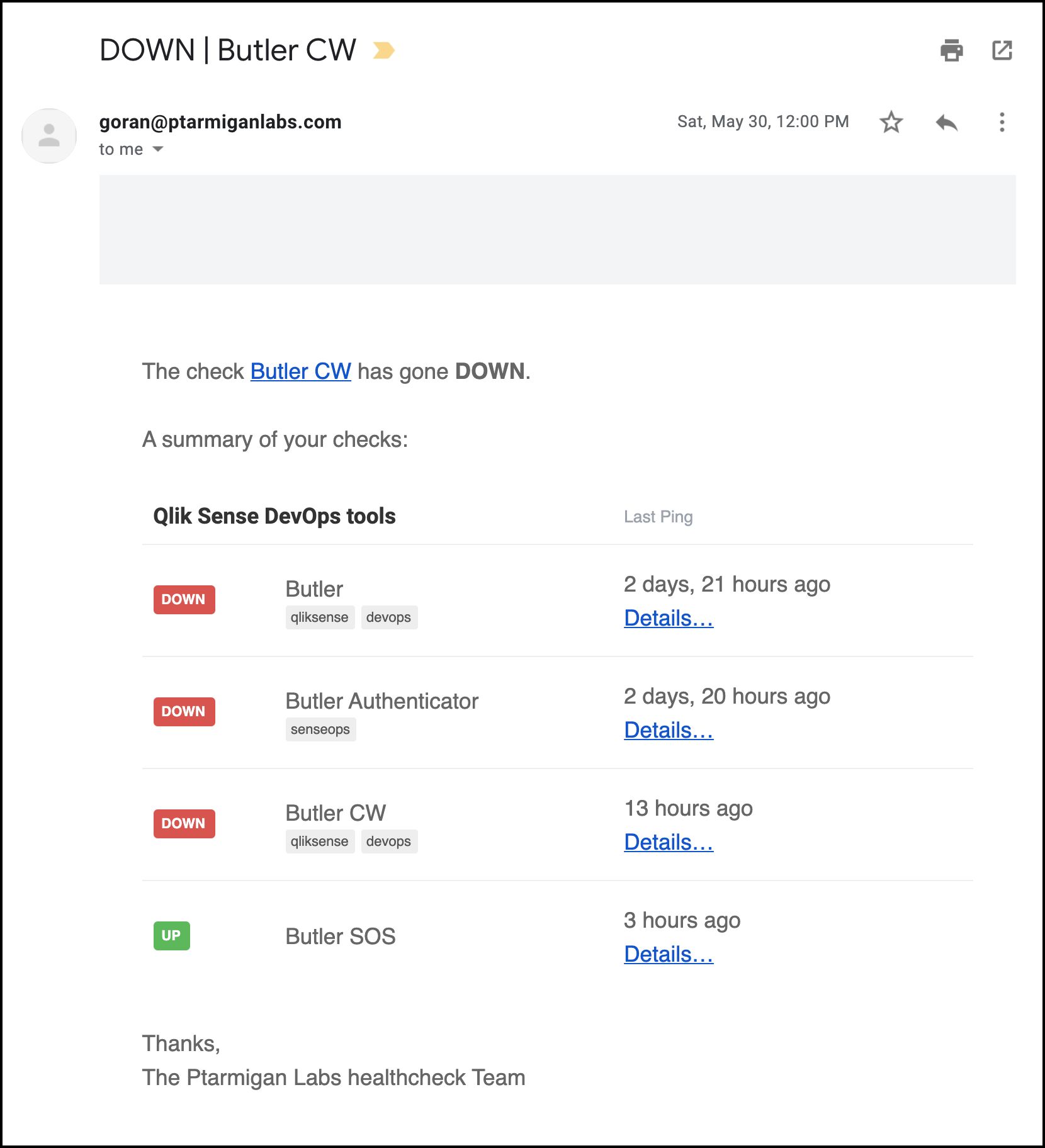Click "3 hours ago" text
The width and height of the screenshot is (1045, 1148).
click(x=682, y=921)
